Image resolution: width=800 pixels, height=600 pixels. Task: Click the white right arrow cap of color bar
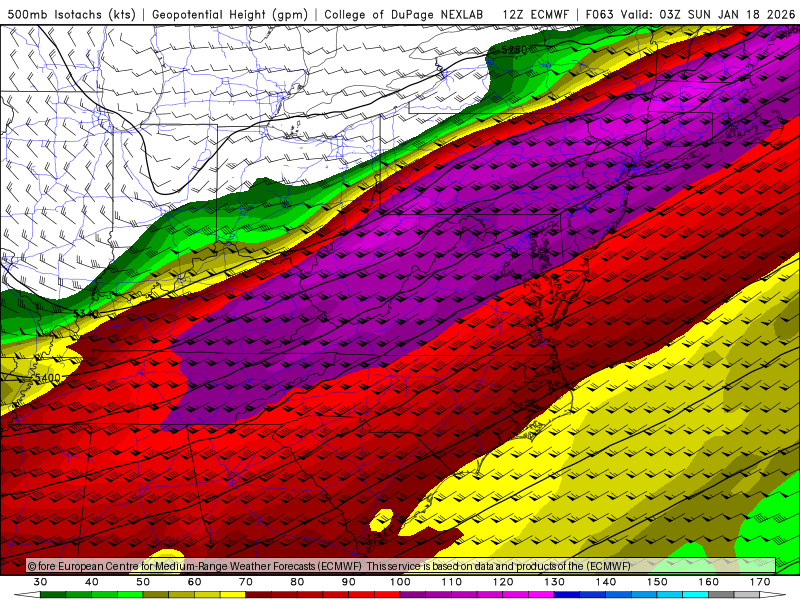[x=774, y=596]
